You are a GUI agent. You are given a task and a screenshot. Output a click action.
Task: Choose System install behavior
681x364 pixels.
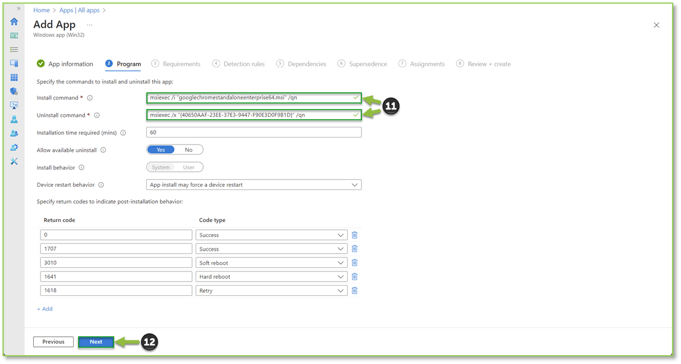(161, 167)
